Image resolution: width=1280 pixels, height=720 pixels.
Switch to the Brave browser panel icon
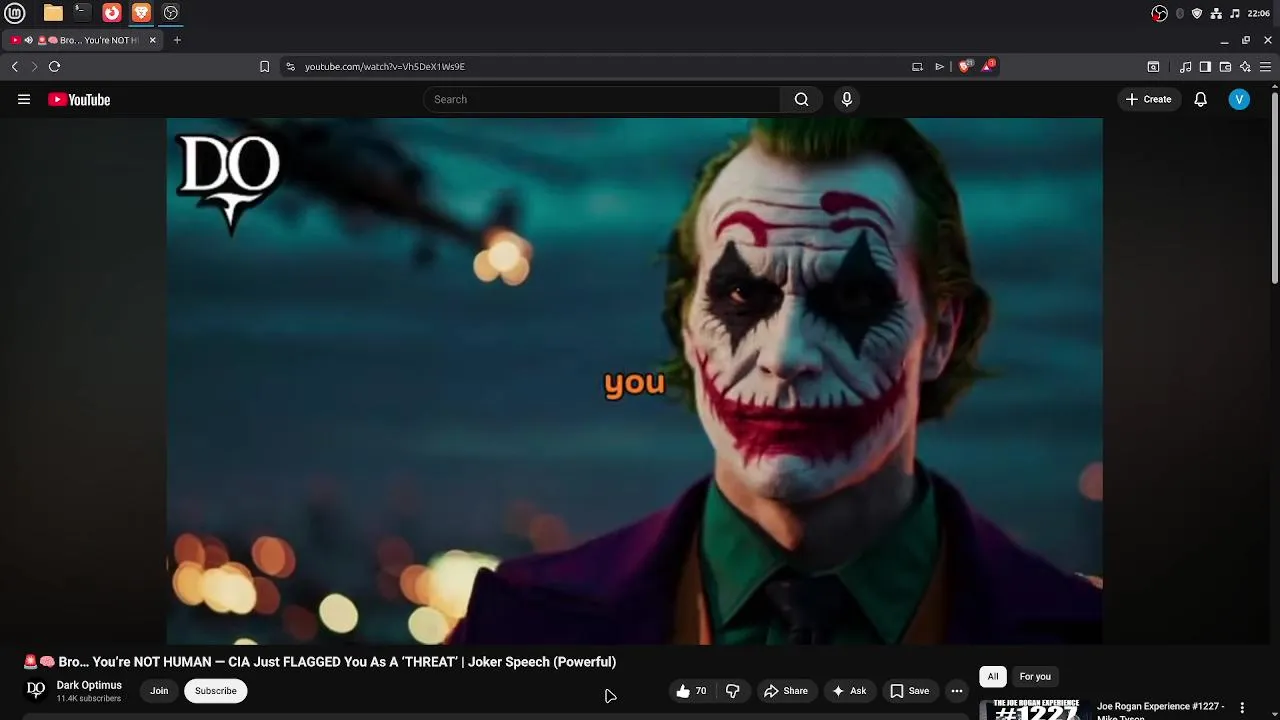coord(141,13)
